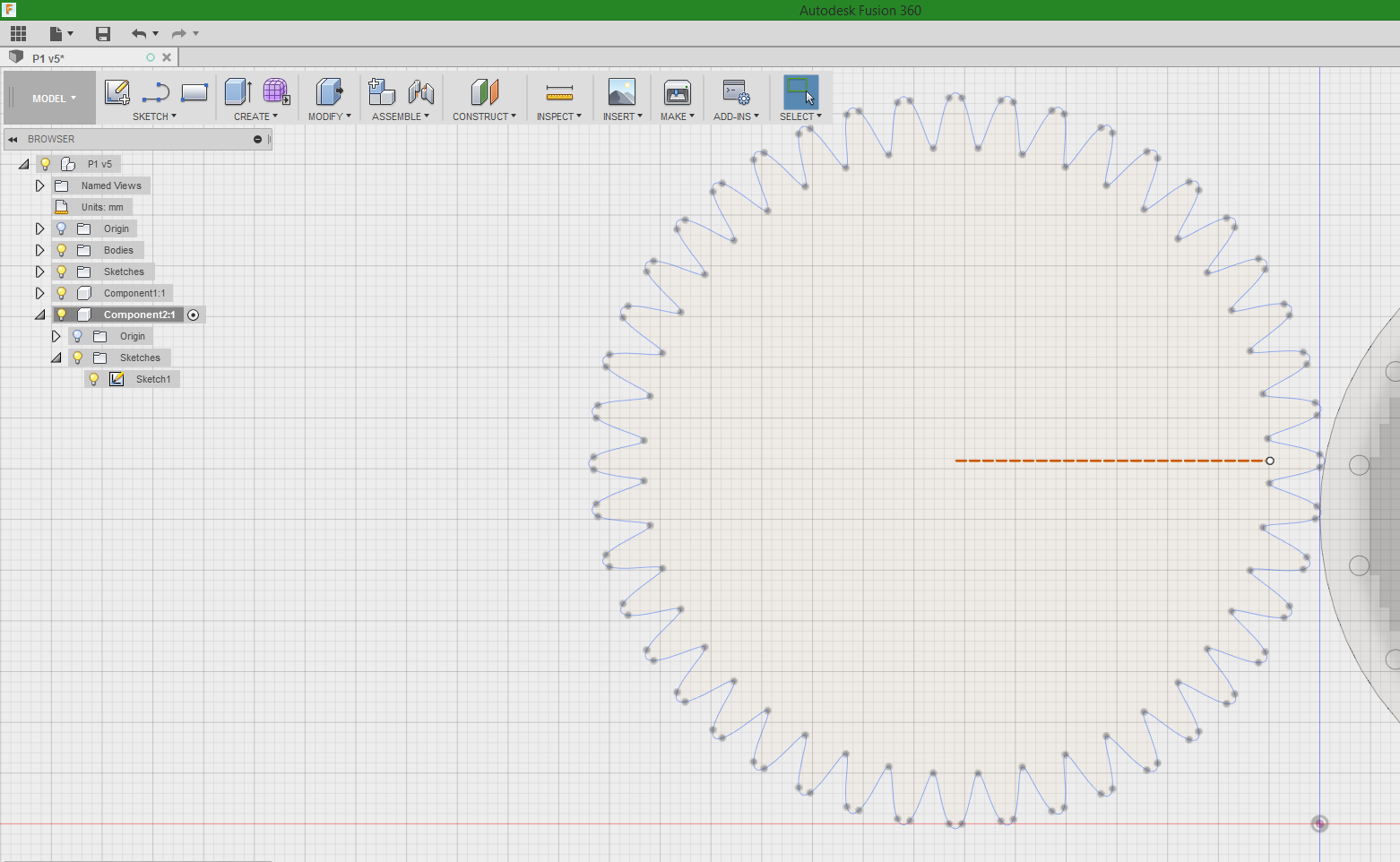Collapse the browser panel arrows

13,139
